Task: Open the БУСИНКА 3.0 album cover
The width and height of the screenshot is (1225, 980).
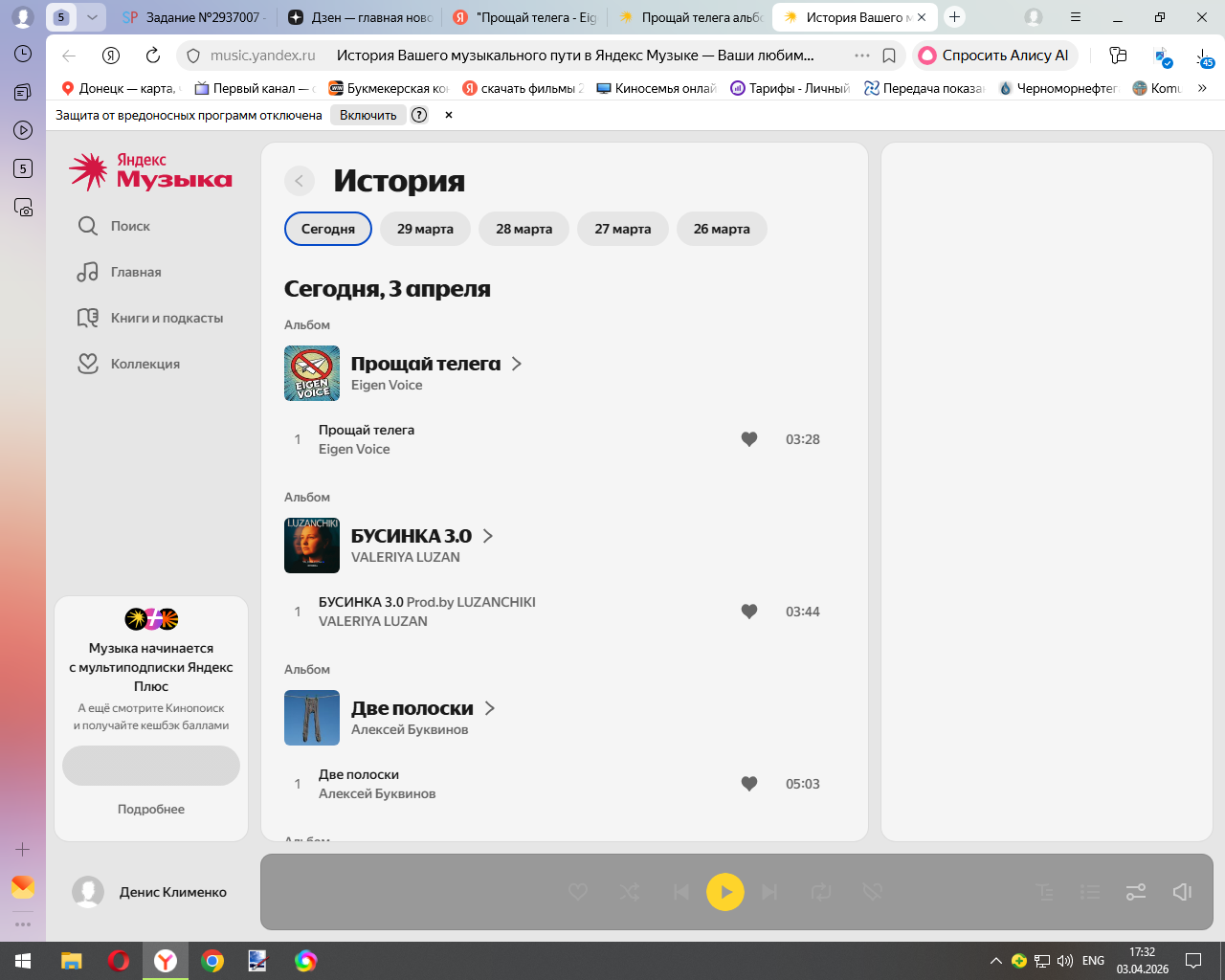Action: [312, 546]
